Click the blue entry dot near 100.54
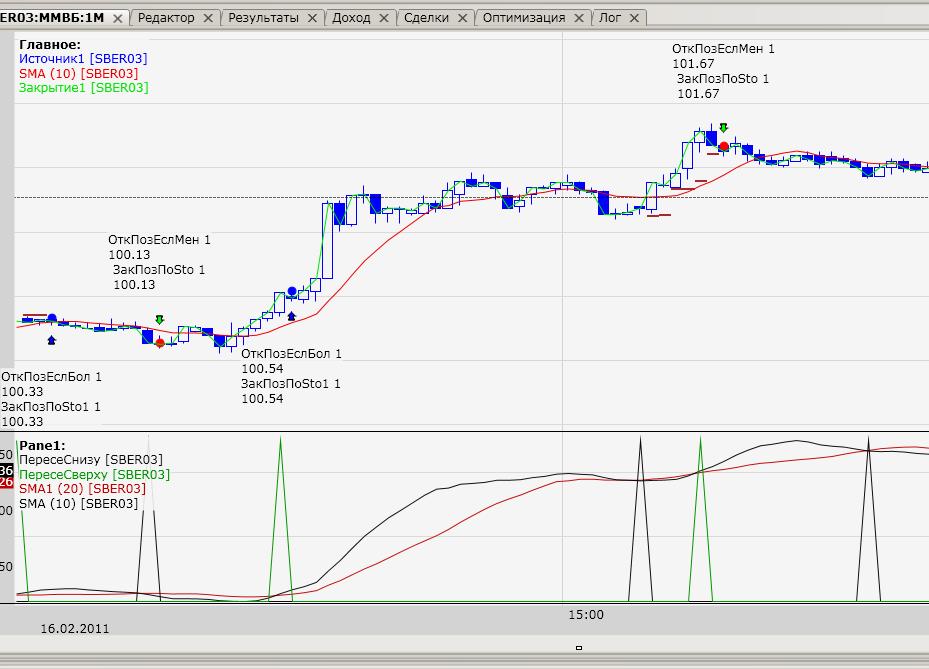 [292, 291]
